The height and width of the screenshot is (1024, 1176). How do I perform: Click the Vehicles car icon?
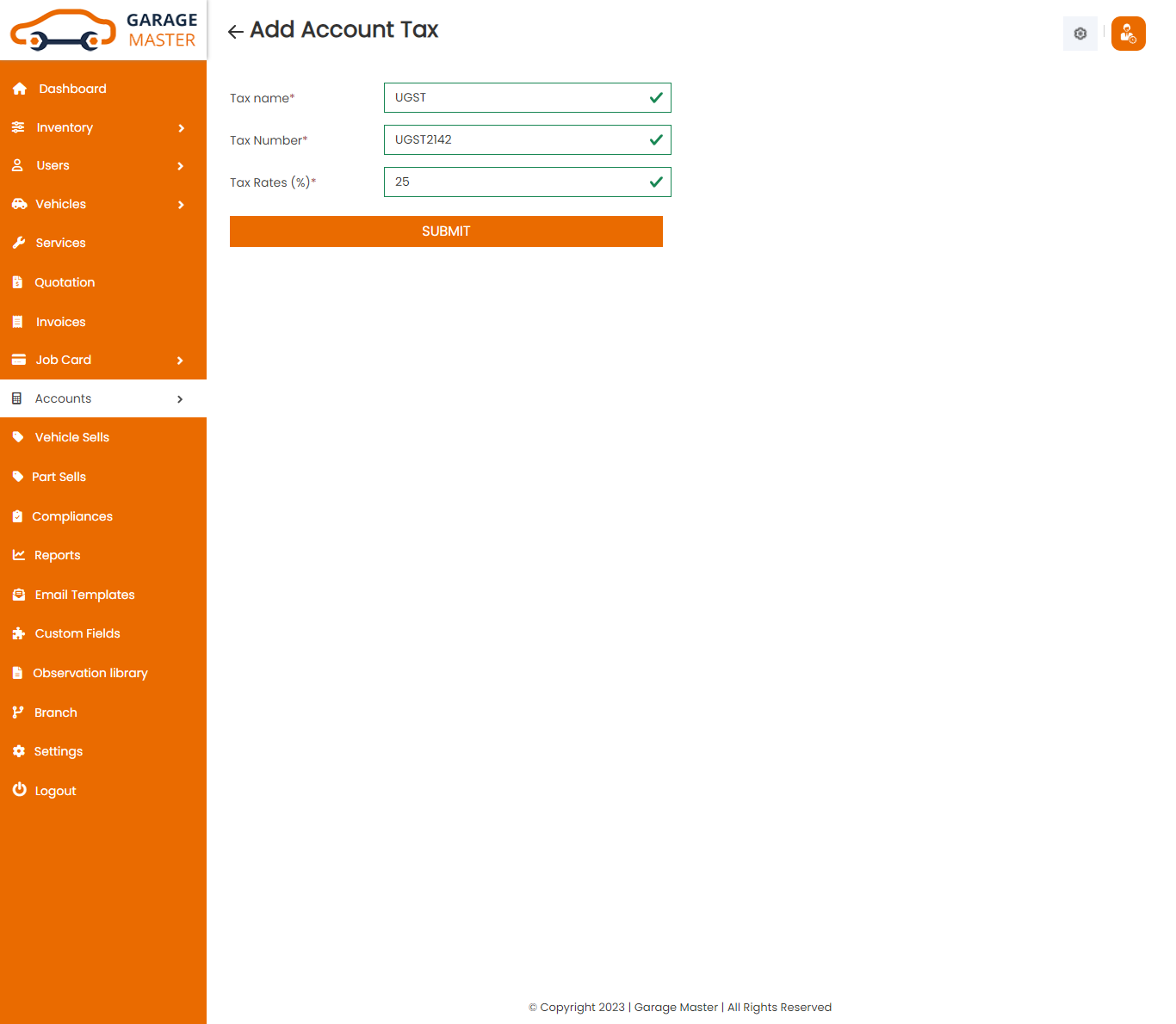pyautogui.click(x=19, y=204)
